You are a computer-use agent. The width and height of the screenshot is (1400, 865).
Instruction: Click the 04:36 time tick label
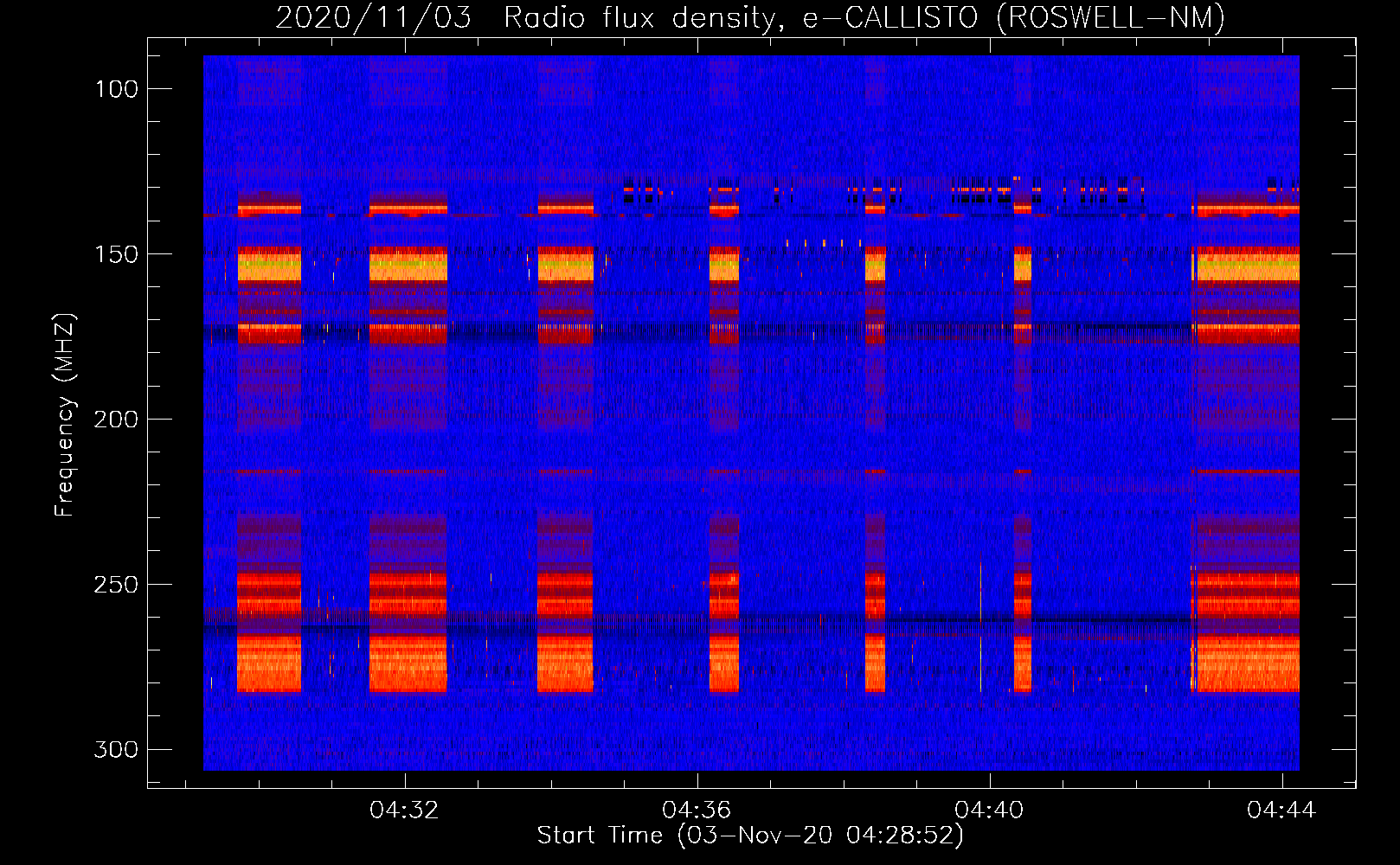pyautogui.click(x=697, y=811)
